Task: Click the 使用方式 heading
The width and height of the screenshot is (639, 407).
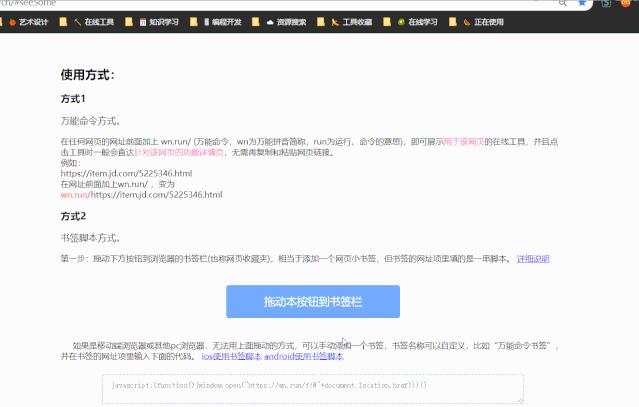Action: point(88,75)
